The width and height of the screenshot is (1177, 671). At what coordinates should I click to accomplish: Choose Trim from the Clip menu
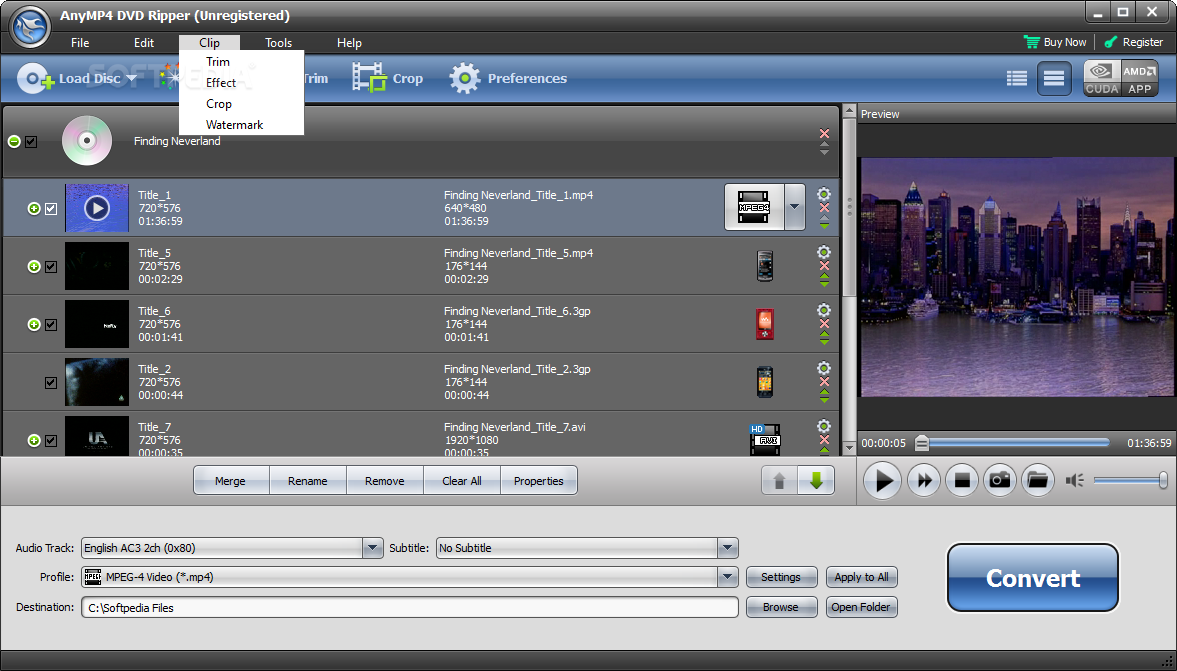[x=241, y=62]
